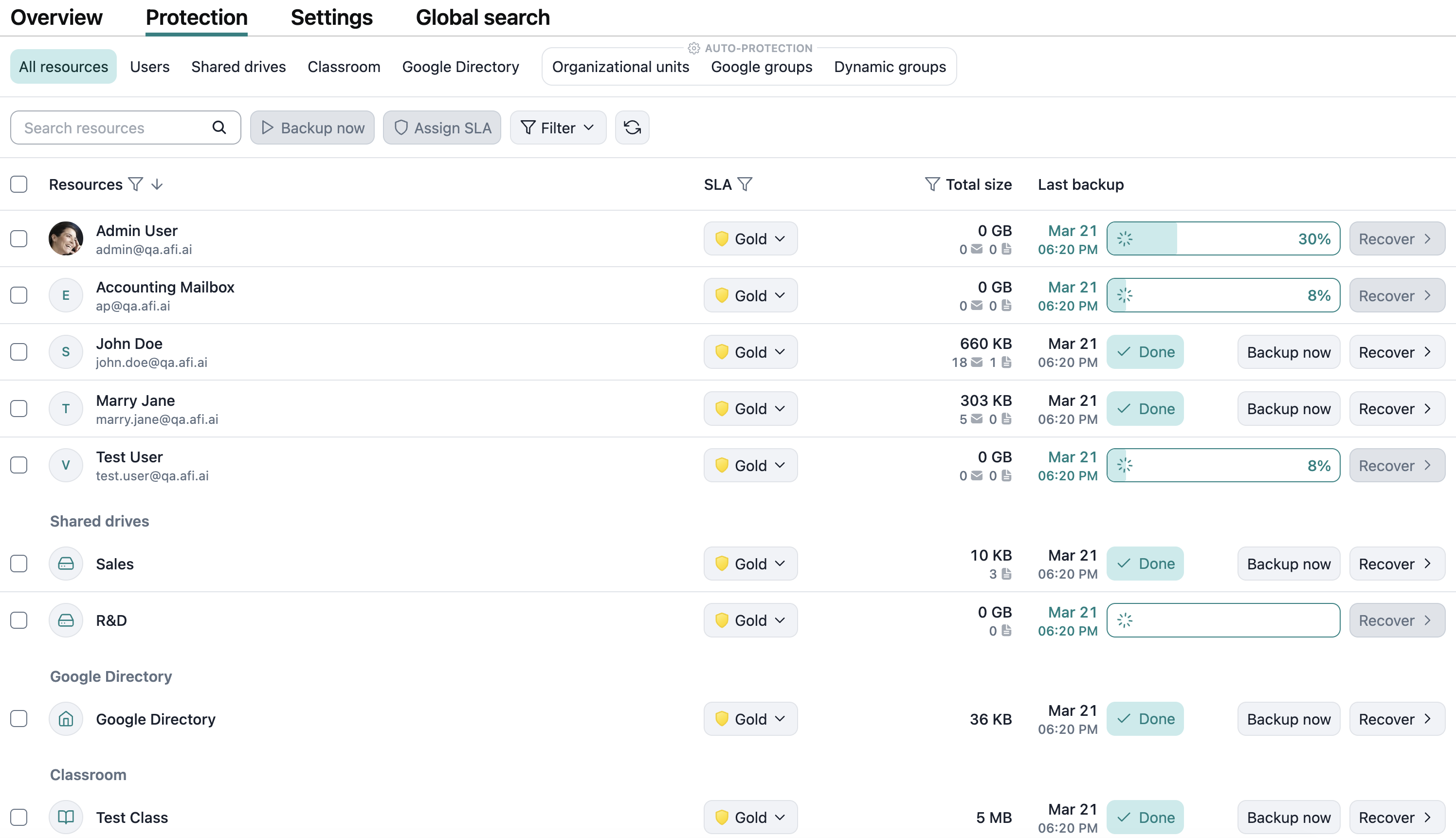Click the refresh list icon

coord(632,127)
